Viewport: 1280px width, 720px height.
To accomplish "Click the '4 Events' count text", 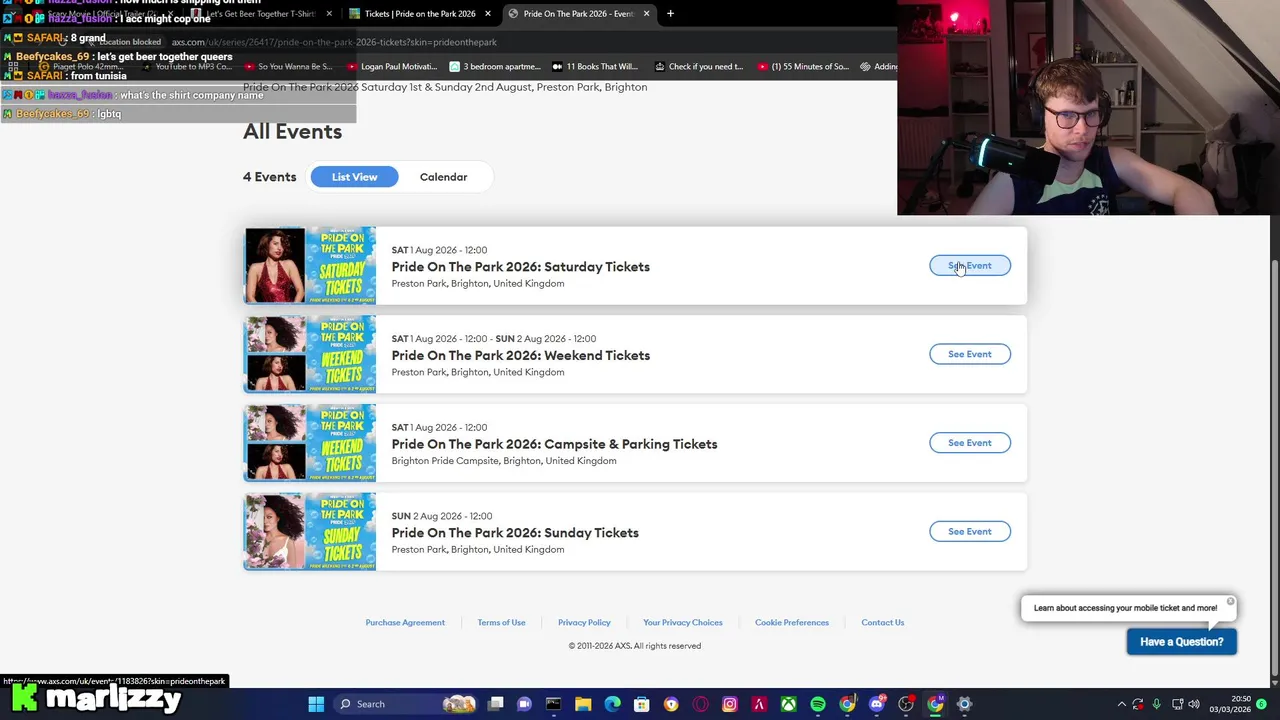I will coord(270,177).
